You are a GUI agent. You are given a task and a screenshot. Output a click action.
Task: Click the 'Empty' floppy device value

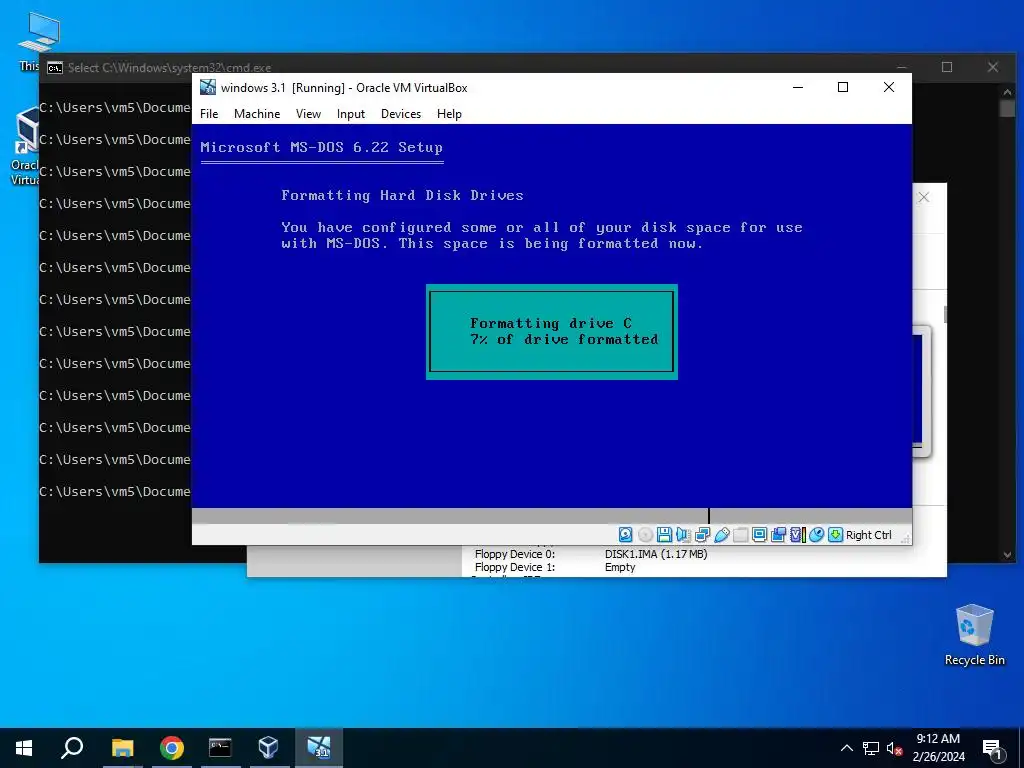coord(620,568)
